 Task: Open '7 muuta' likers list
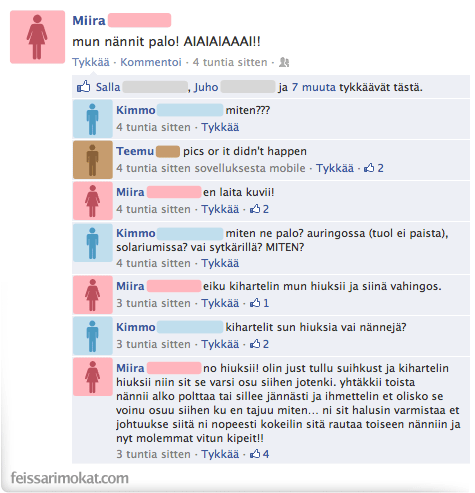[x=314, y=87]
